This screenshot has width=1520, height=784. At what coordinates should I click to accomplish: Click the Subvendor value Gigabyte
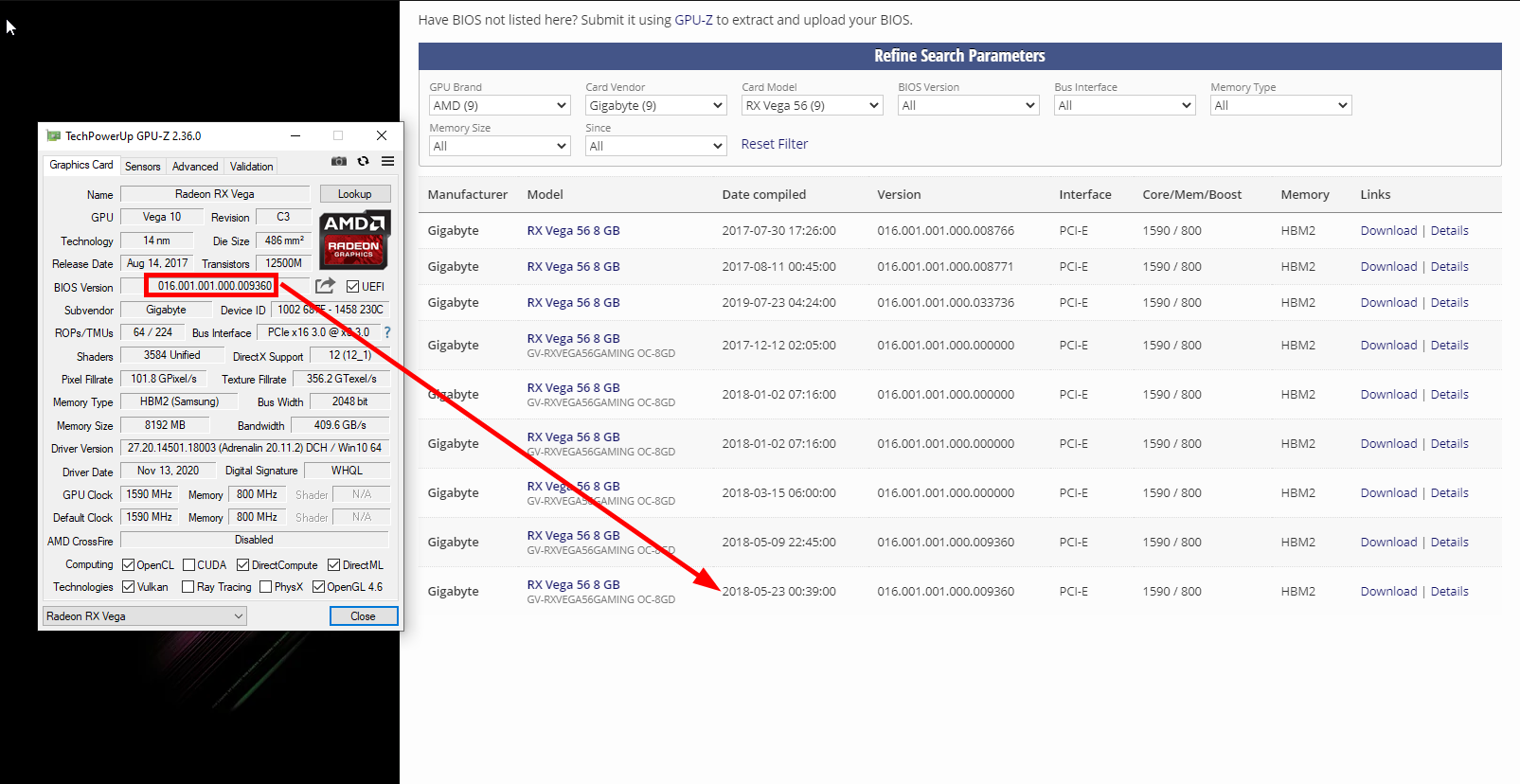point(166,310)
